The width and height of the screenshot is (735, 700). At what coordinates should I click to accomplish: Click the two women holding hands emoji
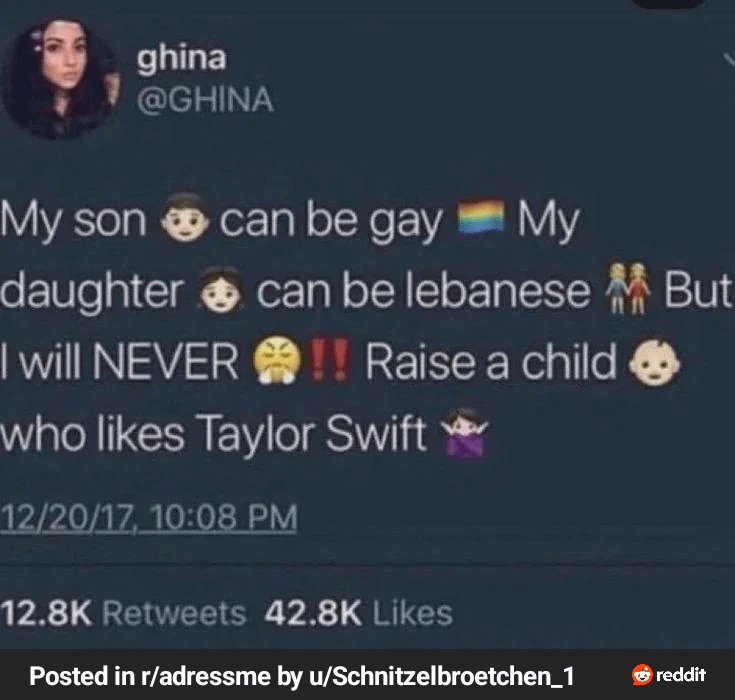pyautogui.click(x=626, y=288)
